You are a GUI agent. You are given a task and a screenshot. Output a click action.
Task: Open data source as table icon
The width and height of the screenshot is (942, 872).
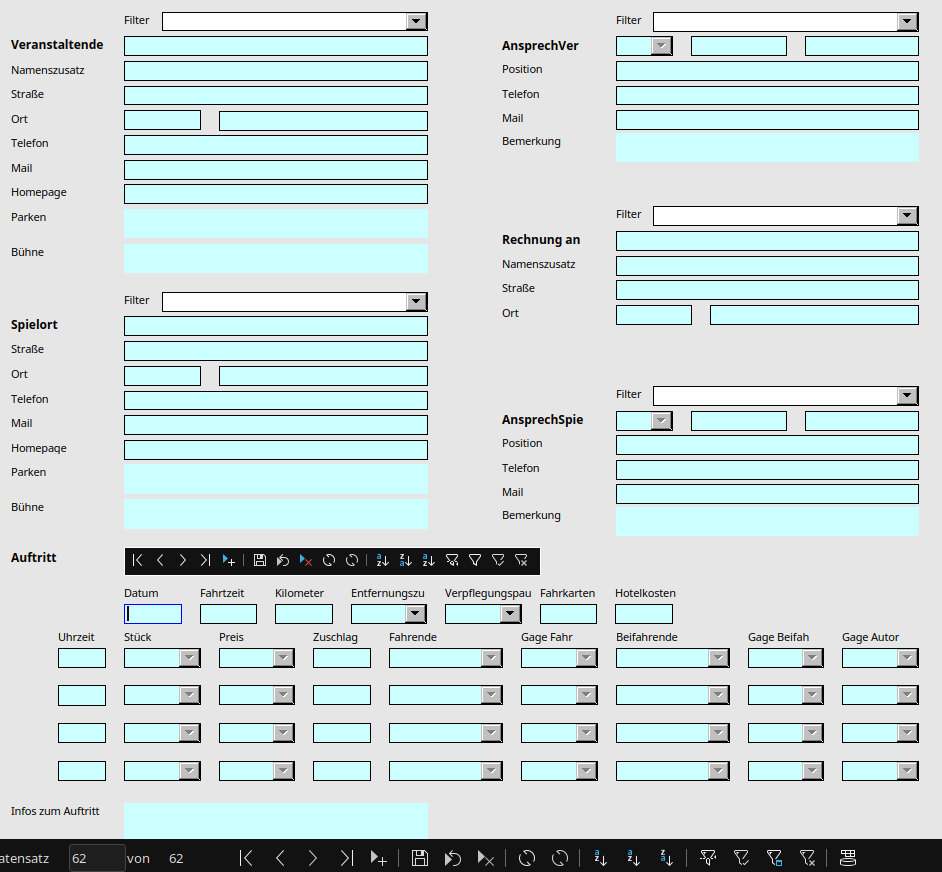tap(848, 858)
